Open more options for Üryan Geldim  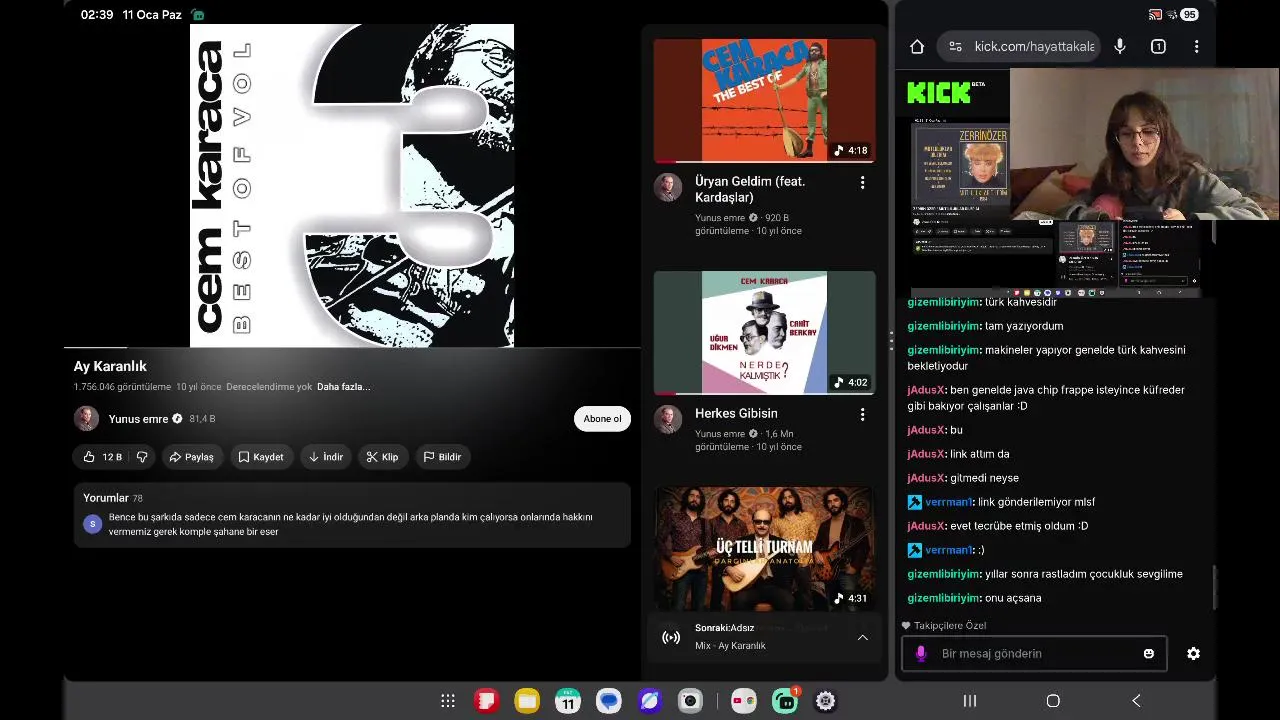[x=862, y=182]
